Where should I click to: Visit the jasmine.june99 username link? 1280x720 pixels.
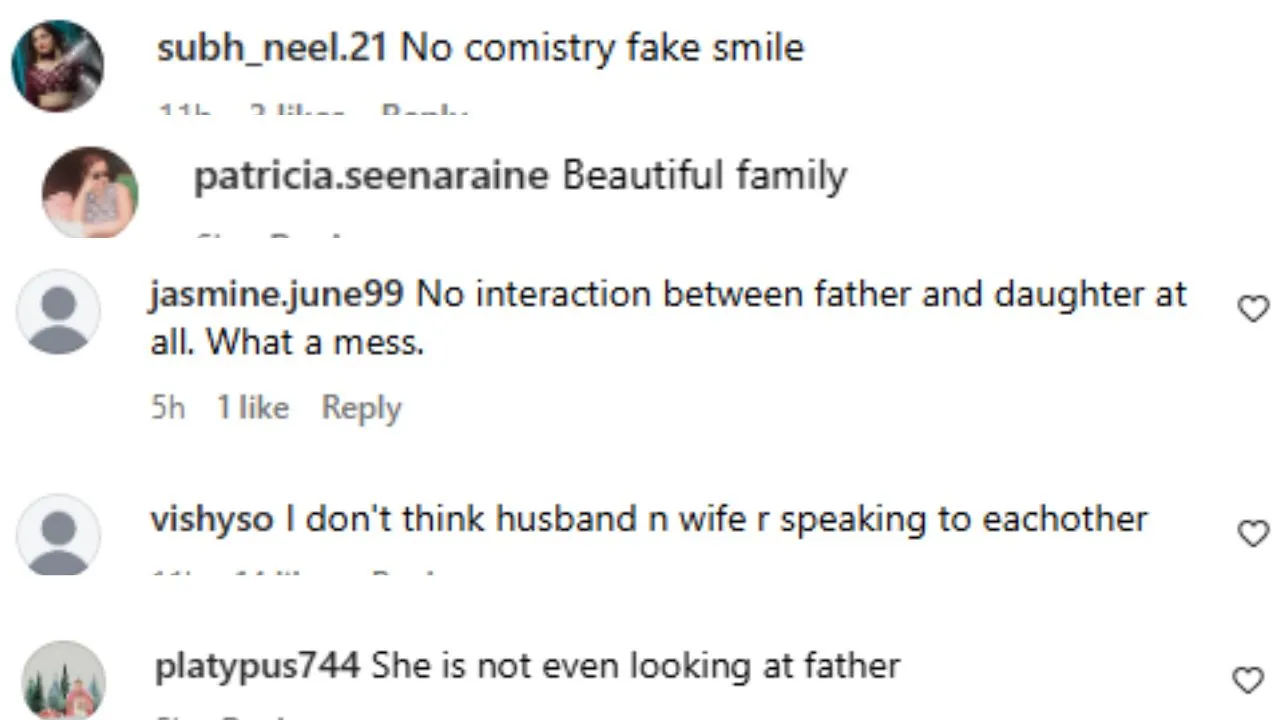277,294
